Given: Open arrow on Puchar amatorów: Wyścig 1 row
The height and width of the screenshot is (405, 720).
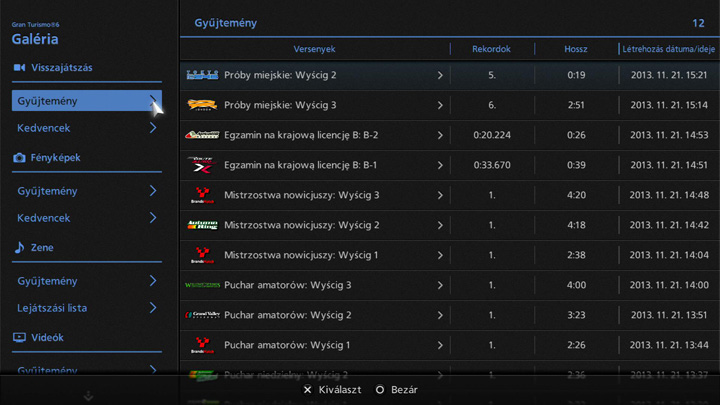Looking at the screenshot, I should point(440,345).
